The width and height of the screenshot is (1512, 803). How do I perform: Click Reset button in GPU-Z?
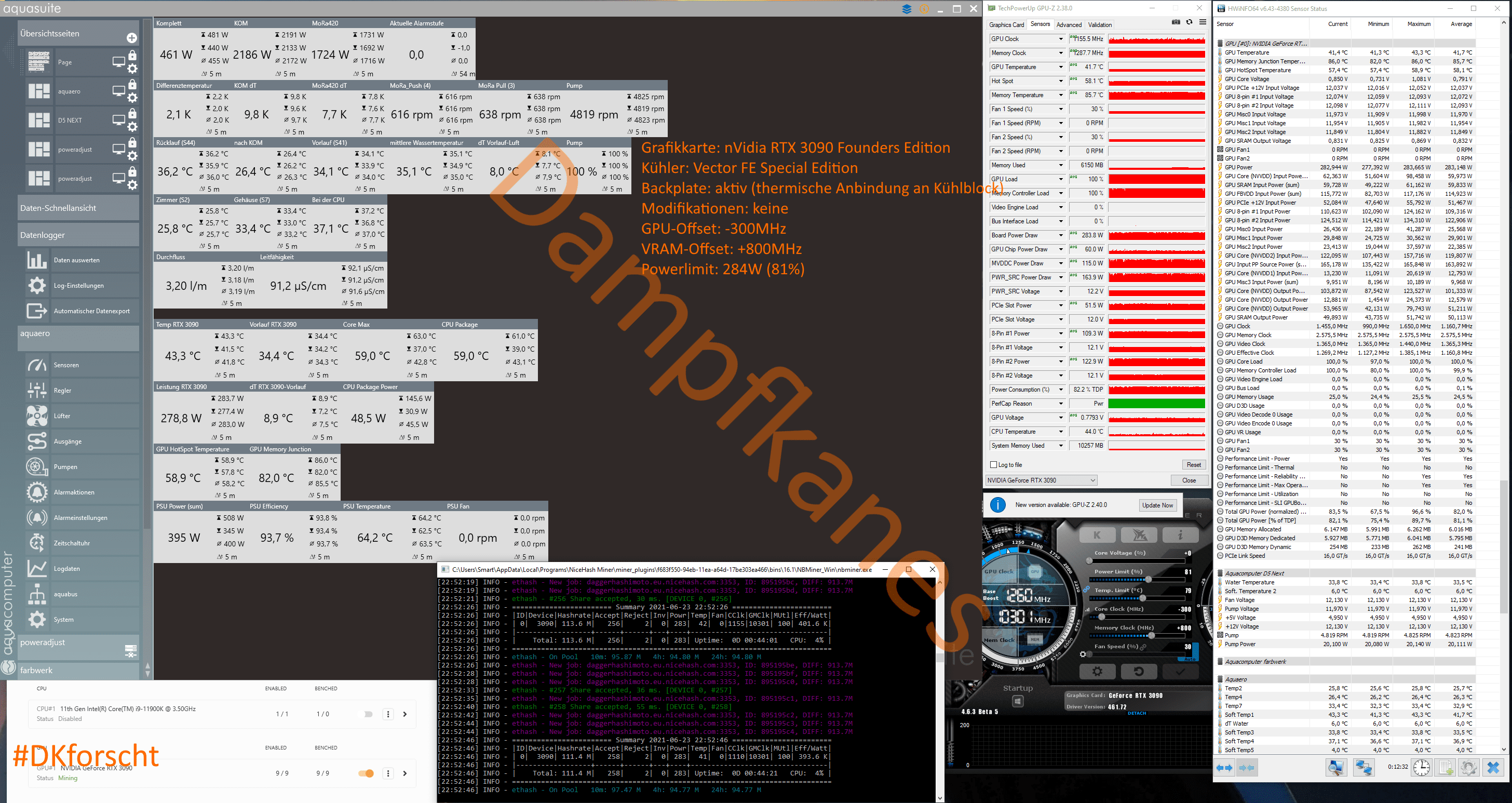[x=1193, y=464]
